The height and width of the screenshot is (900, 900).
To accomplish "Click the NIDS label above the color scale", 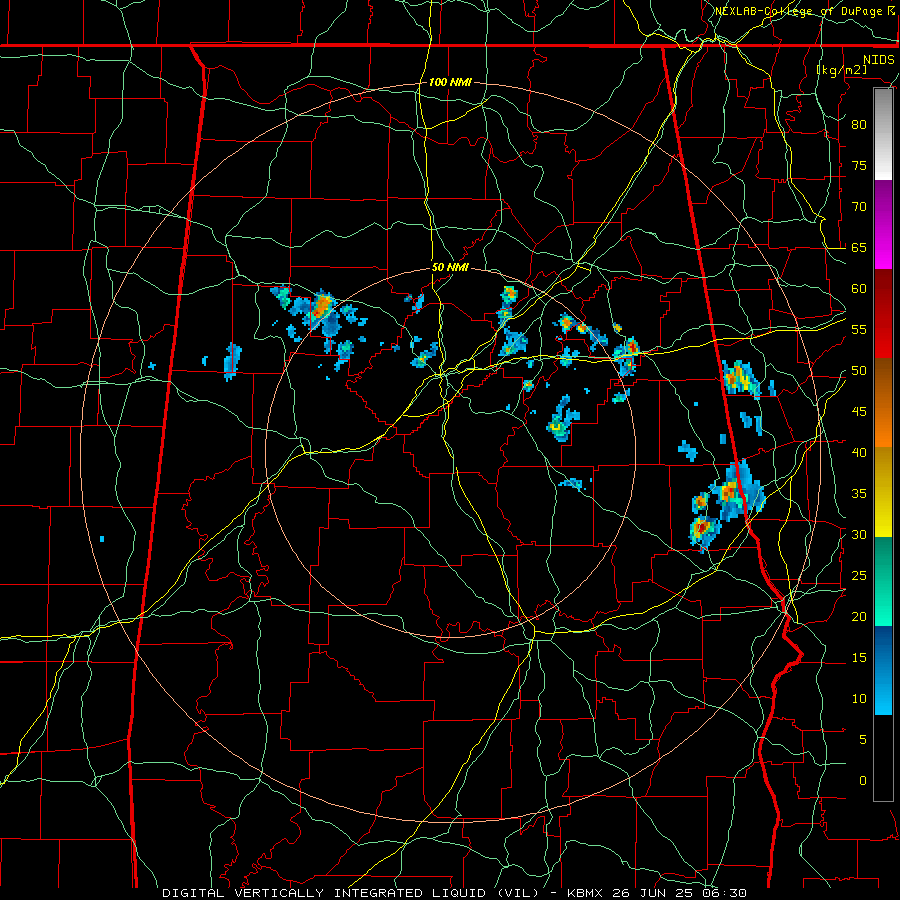I will (879, 60).
